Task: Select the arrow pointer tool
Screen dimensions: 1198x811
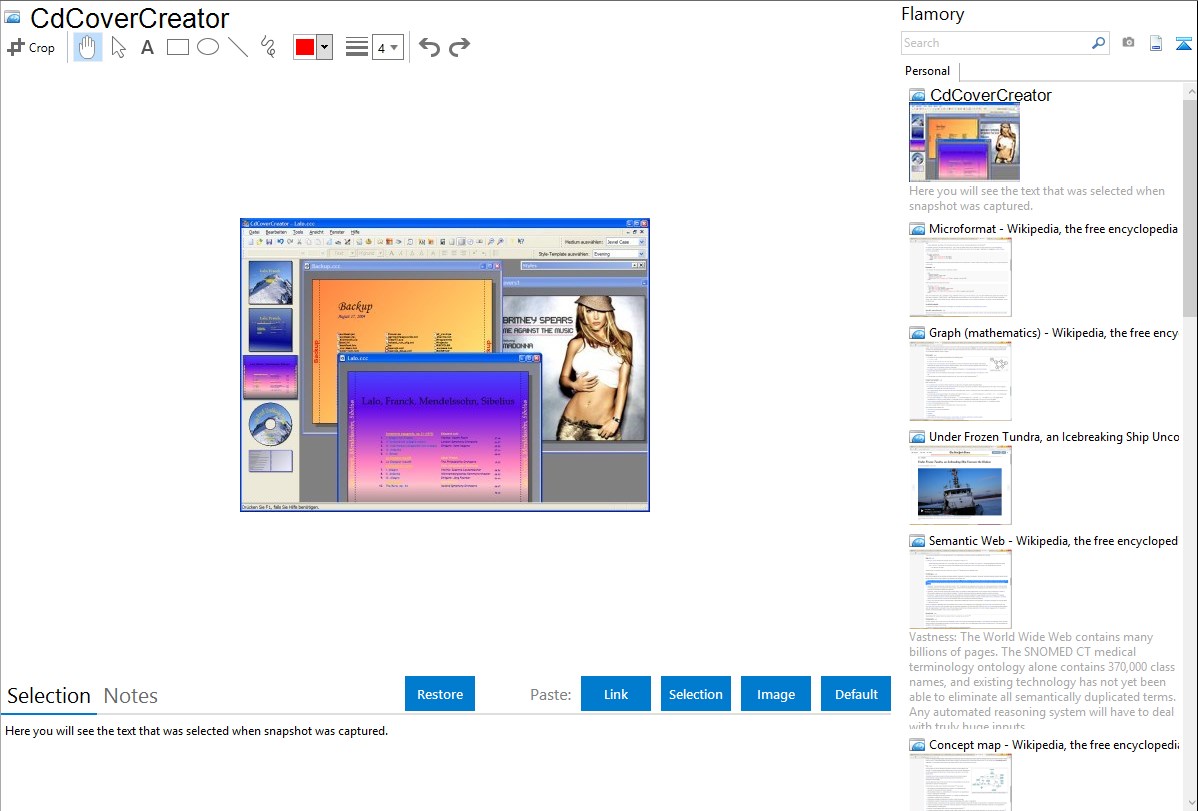Action: (118, 47)
